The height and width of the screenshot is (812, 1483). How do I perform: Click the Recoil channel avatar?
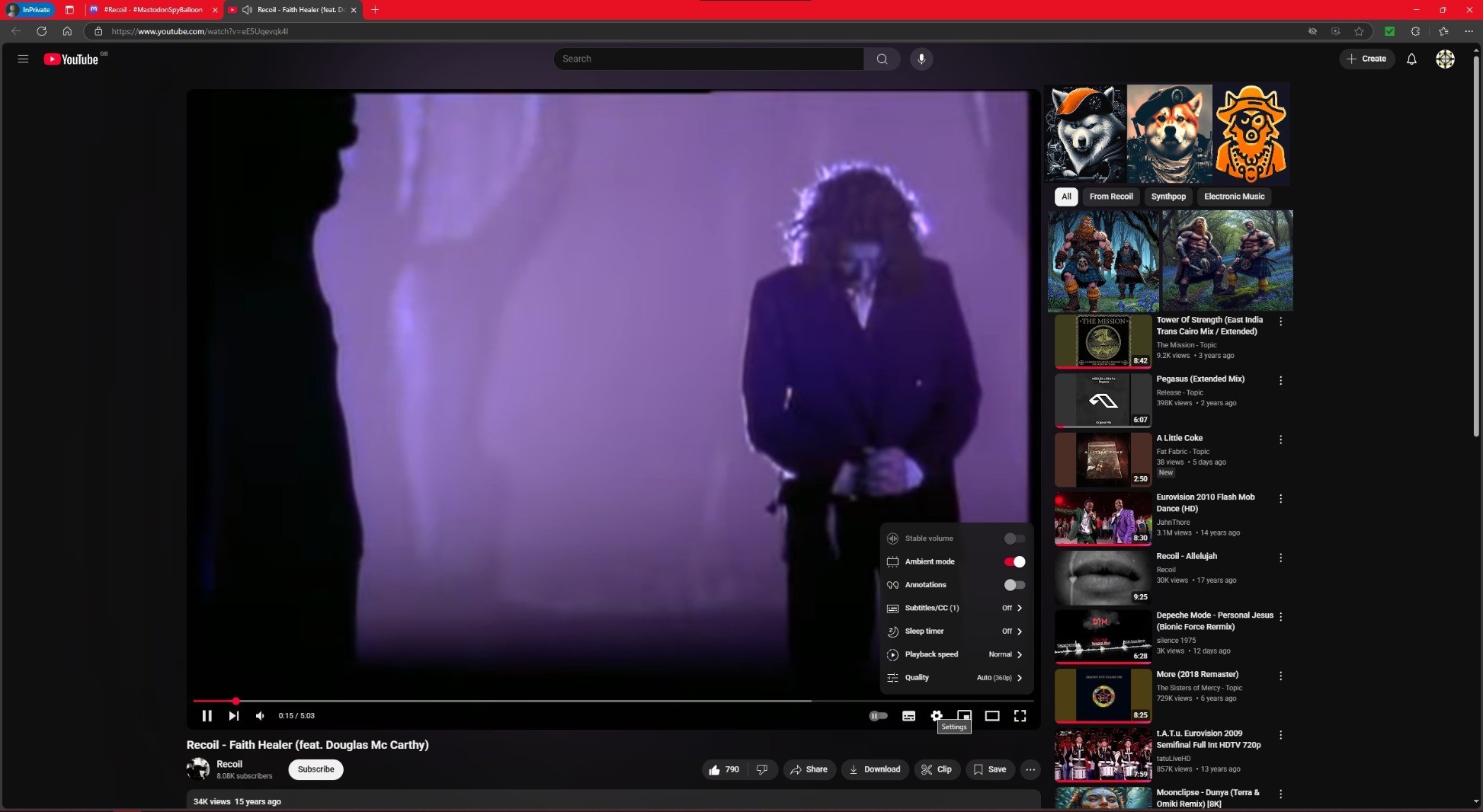tap(198, 769)
